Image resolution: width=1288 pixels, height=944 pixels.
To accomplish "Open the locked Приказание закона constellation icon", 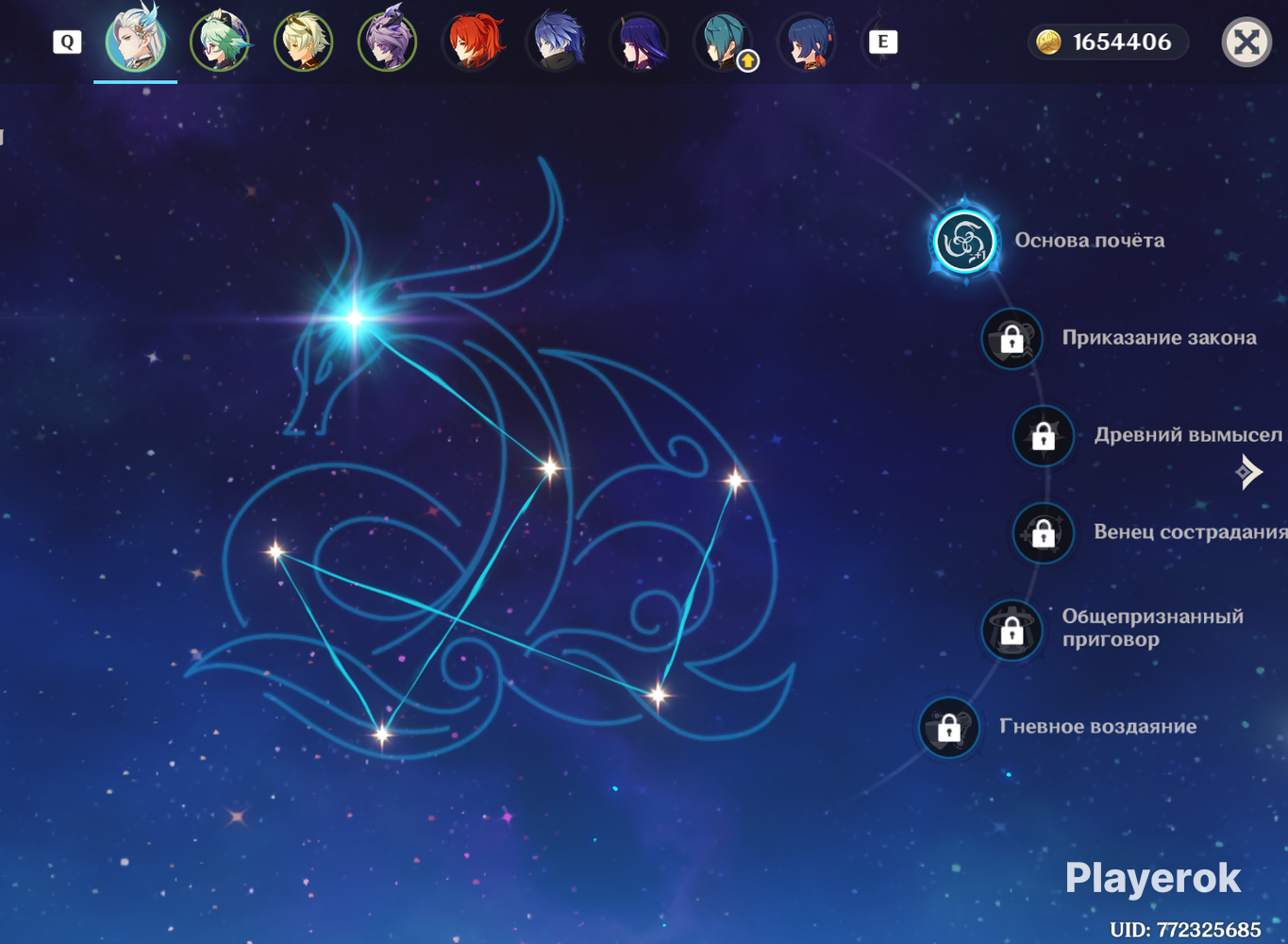I will 1012,338.
